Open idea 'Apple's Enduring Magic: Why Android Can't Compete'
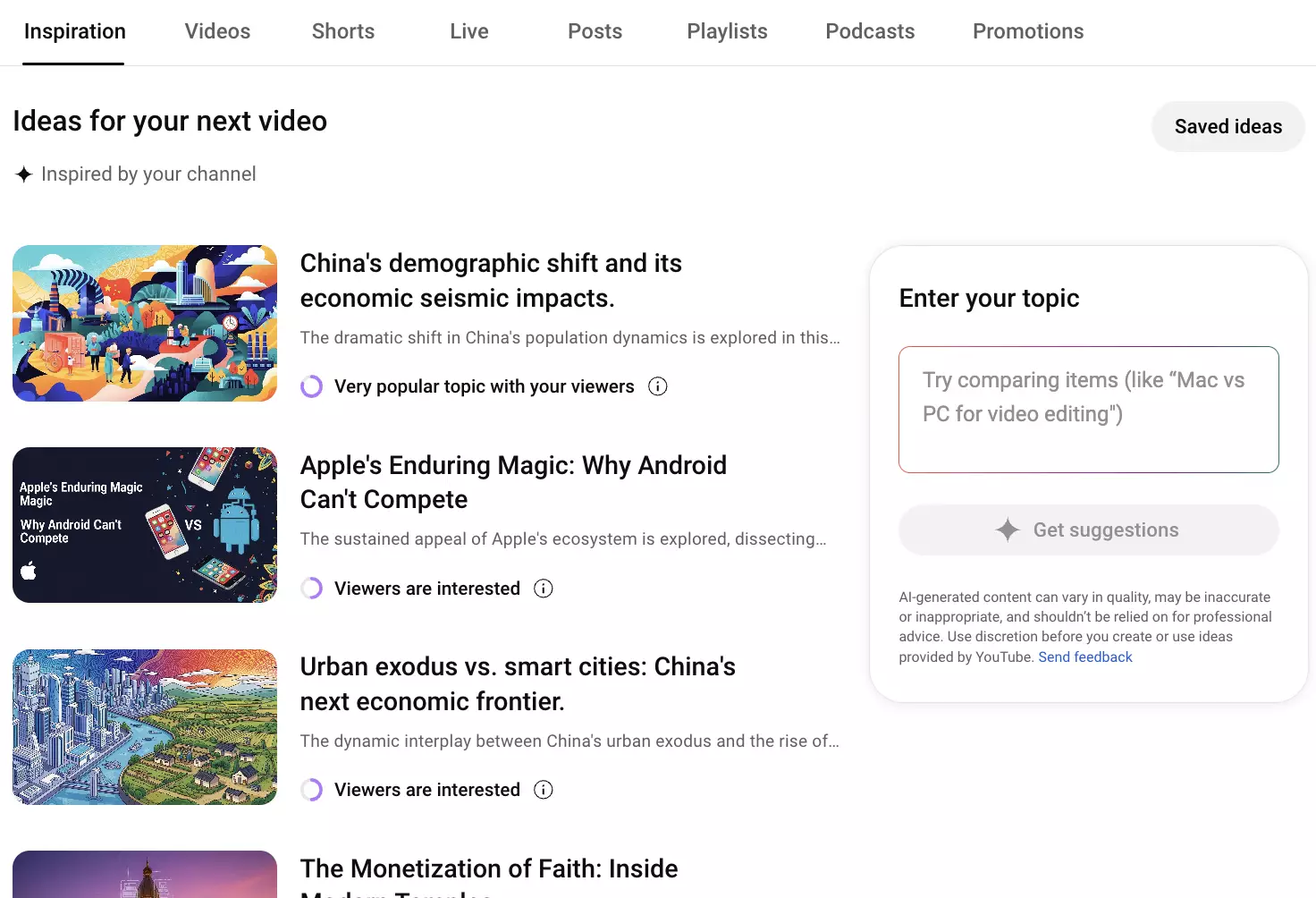 (x=513, y=482)
